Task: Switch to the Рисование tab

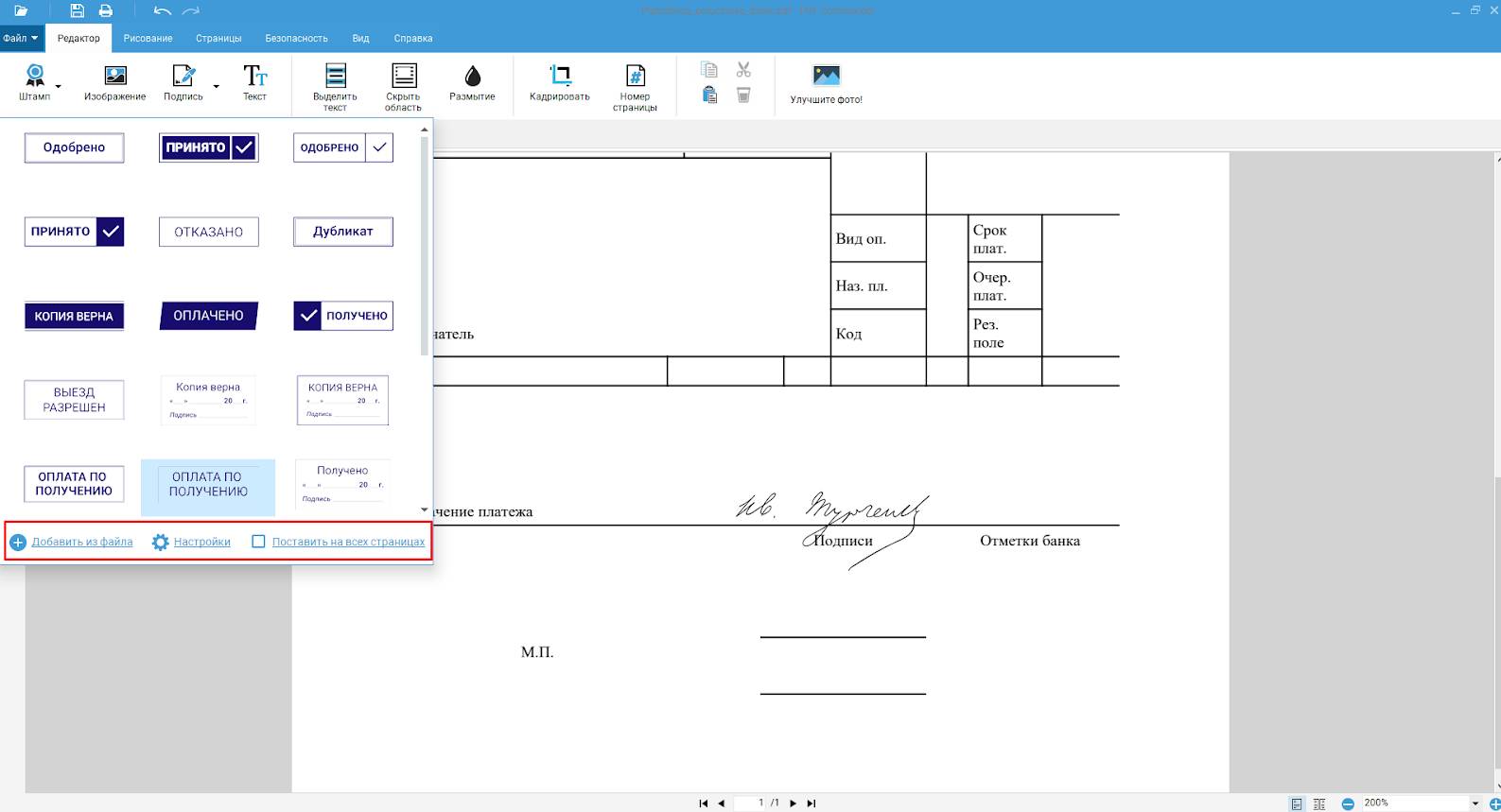Action: 148,39
